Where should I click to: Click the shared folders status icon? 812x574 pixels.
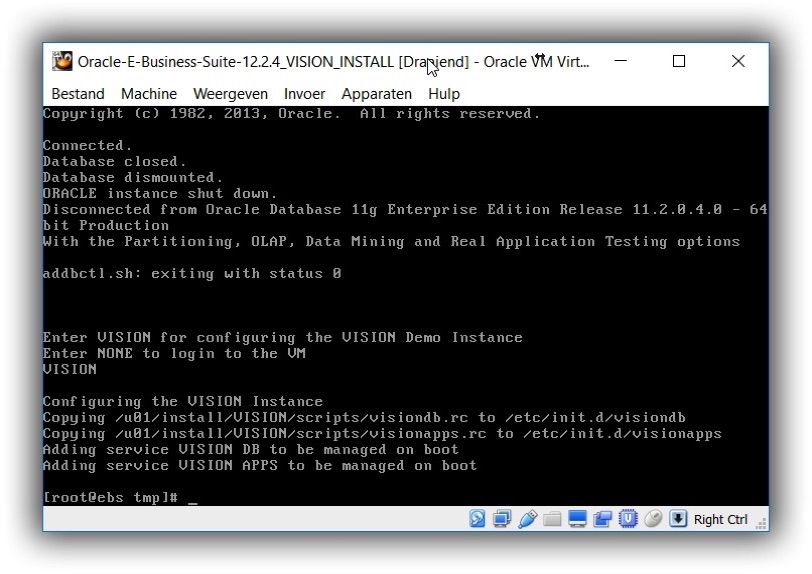[x=552, y=519]
